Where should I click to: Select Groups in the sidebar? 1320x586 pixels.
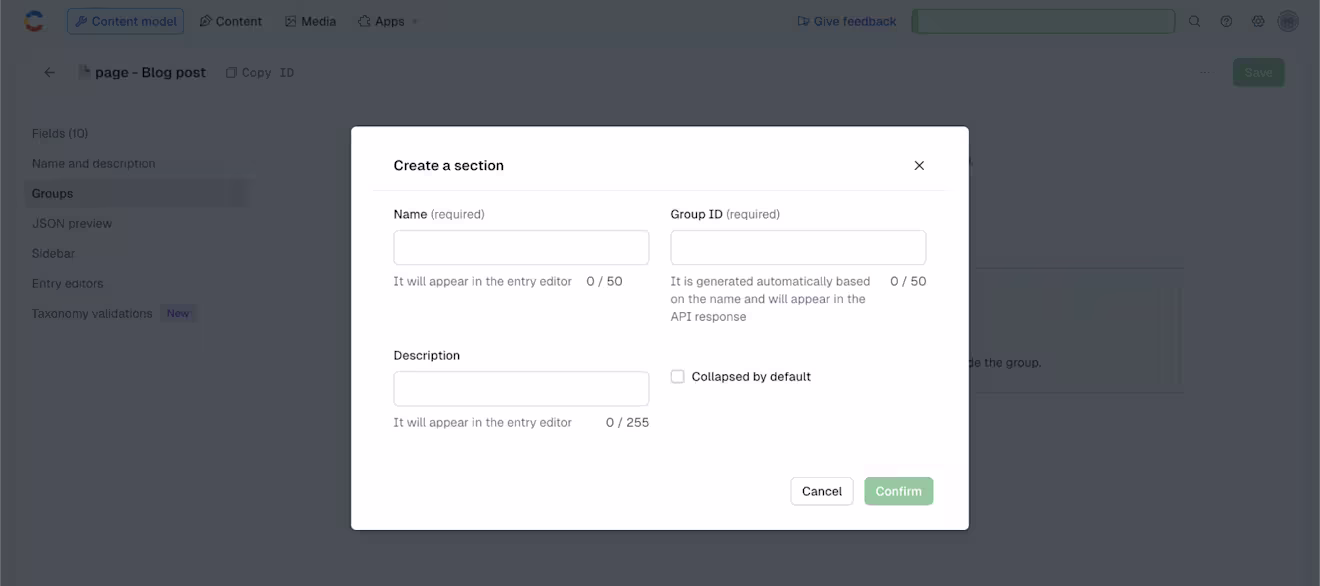click(x=136, y=193)
